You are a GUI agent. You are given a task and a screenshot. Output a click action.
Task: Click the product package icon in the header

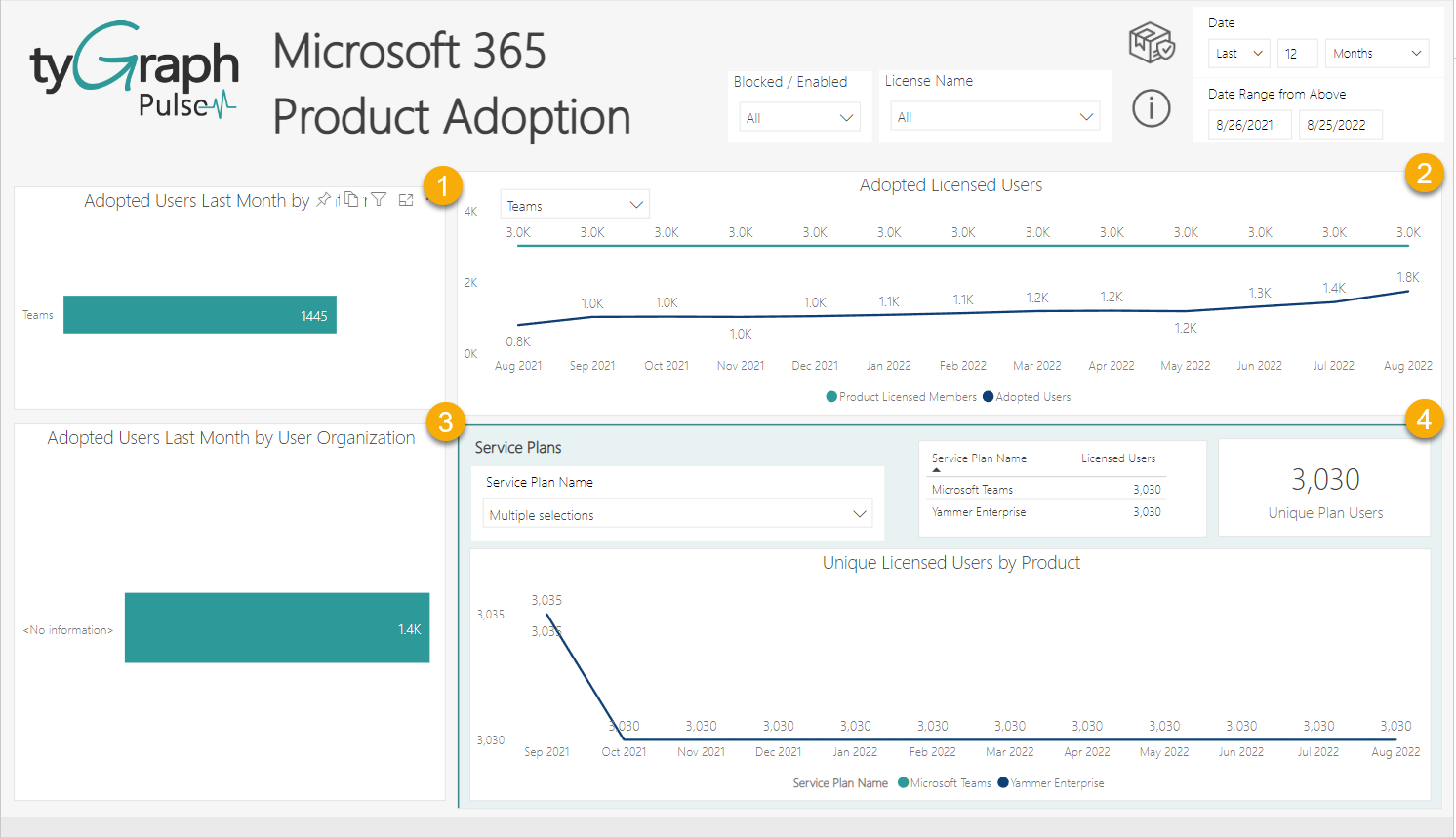pyautogui.click(x=1152, y=44)
